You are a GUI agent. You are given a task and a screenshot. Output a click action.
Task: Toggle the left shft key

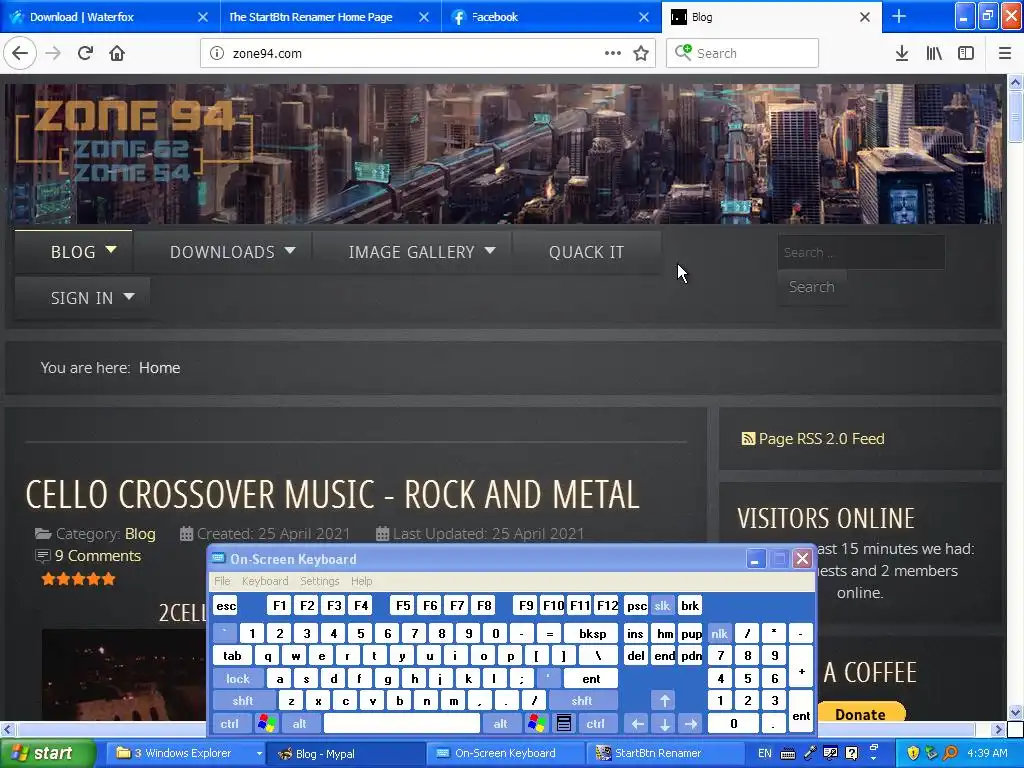pyautogui.click(x=243, y=701)
